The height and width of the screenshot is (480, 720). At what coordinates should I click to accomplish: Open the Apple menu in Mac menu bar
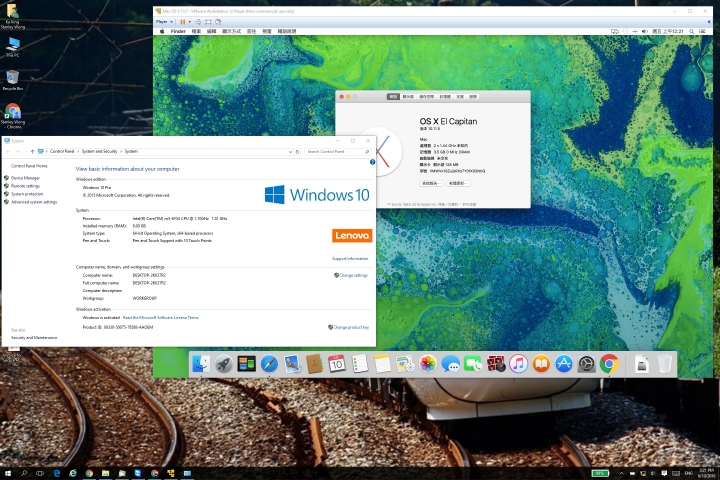click(162, 31)
